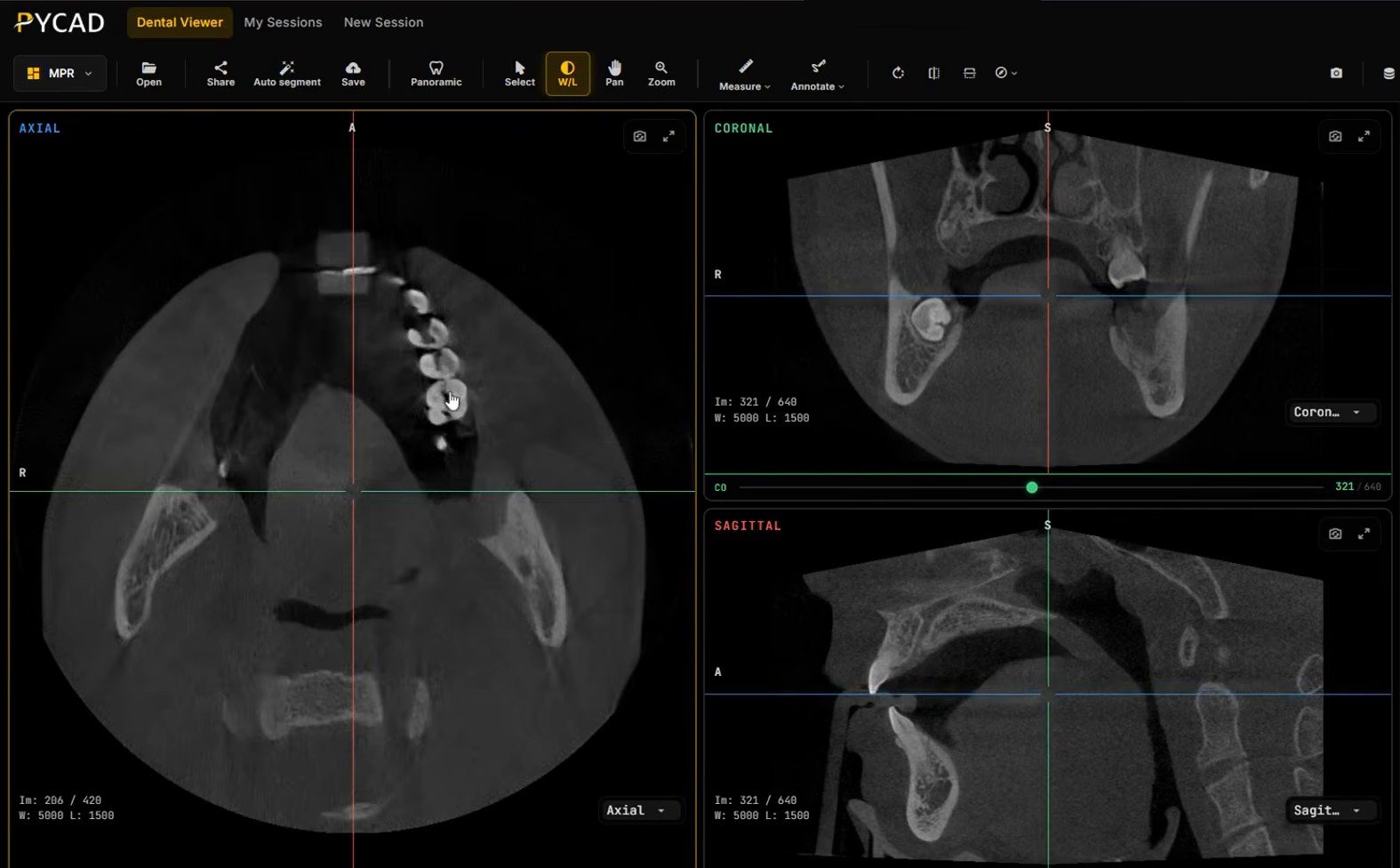The height and width of the screenshot is (868, 1400).
Task: Click the coronal slice slider handle
Action: pyautogui.click(x=1032, y=487)
